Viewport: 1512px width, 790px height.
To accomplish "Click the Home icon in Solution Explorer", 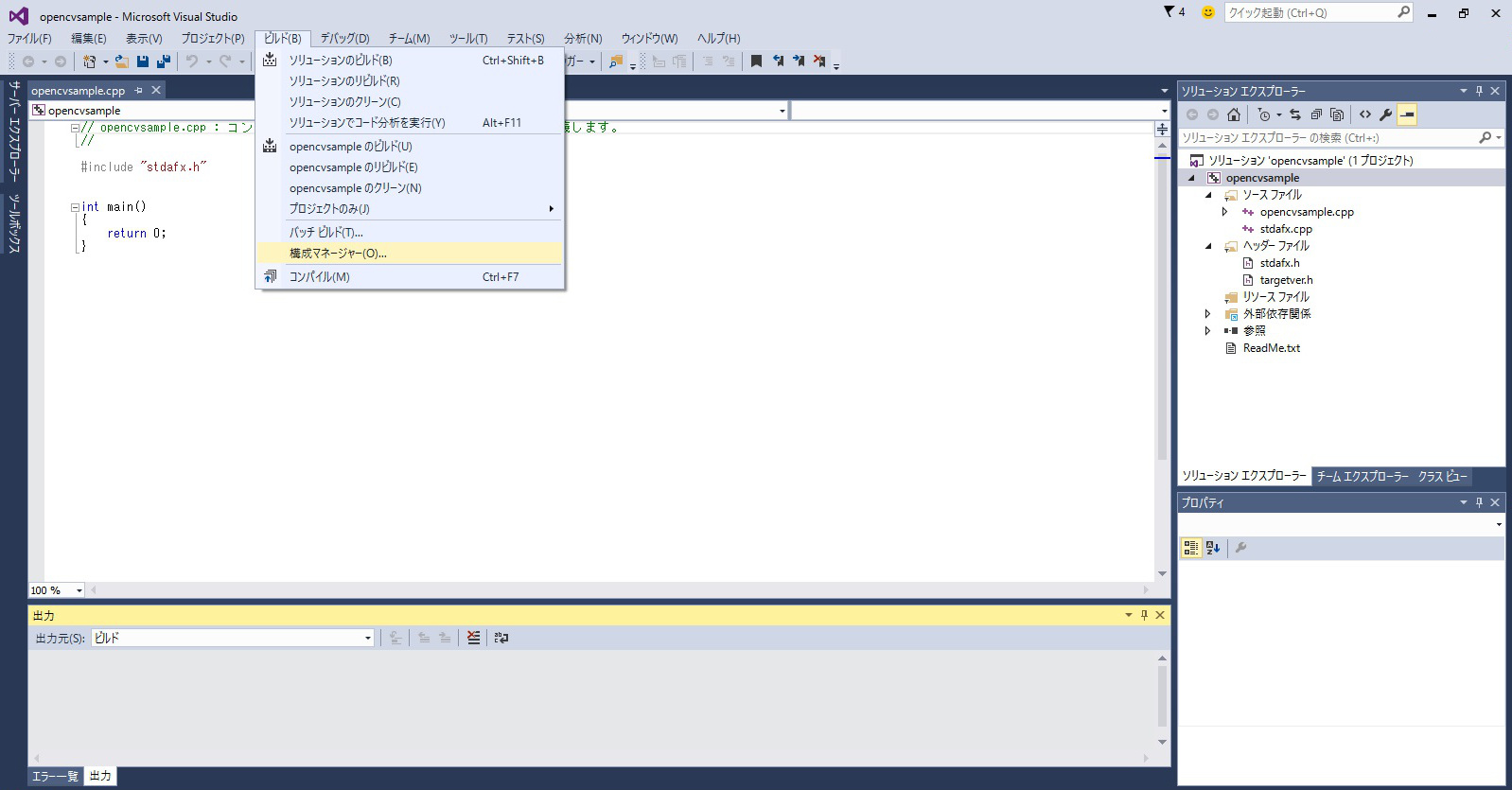I will (1233, 114).
